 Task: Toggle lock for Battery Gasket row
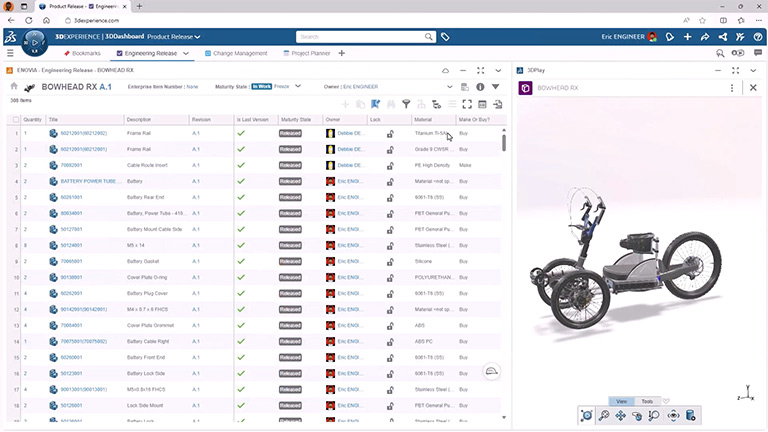(x=390, y=262)
